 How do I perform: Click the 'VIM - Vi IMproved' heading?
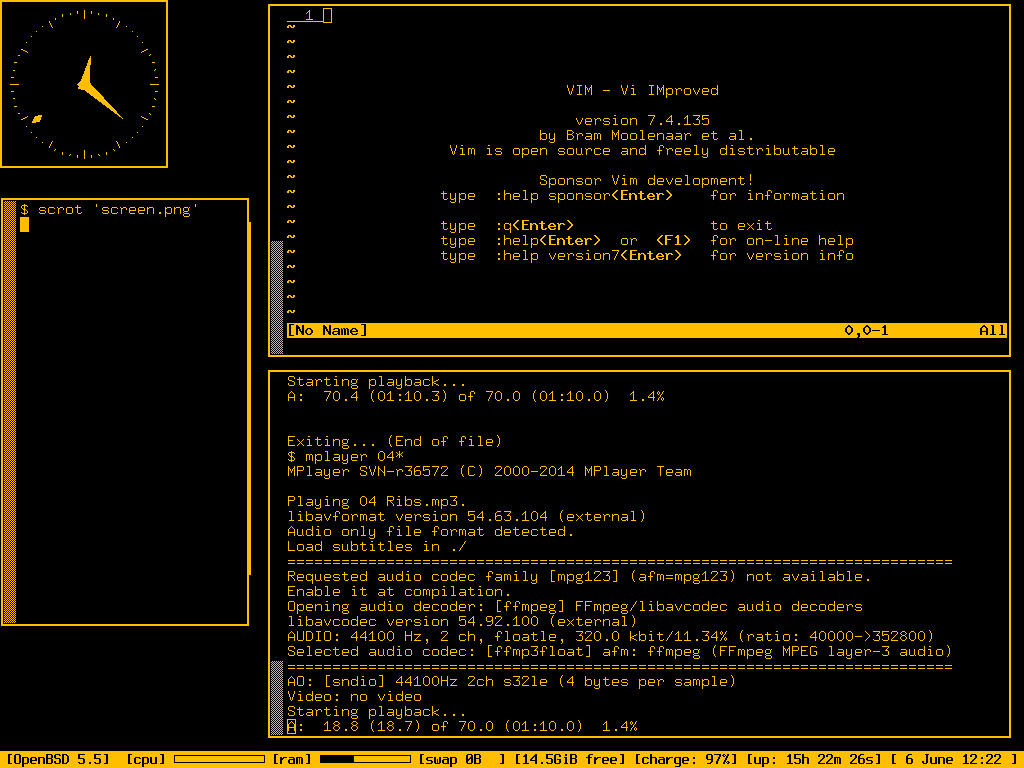(642, 91)
